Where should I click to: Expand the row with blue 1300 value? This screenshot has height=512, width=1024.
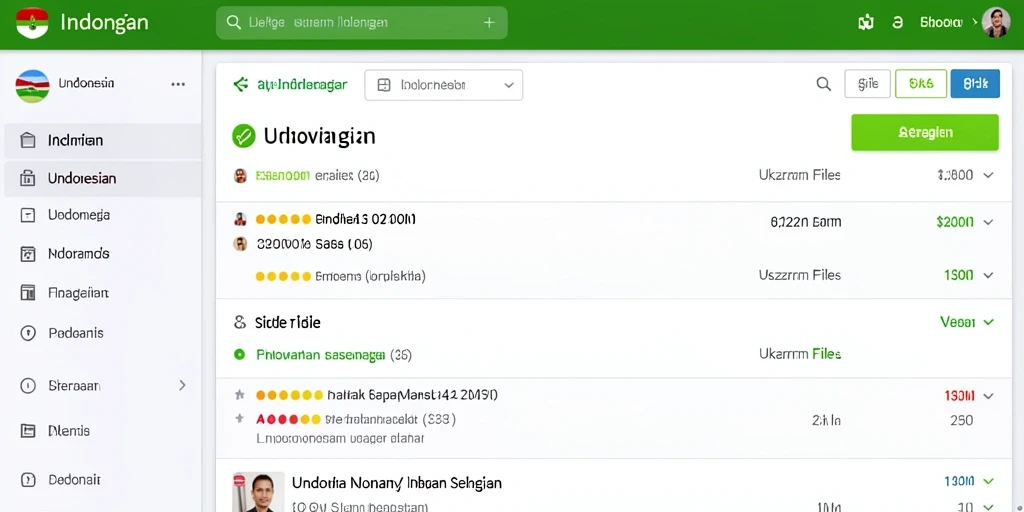pos(988,481)
